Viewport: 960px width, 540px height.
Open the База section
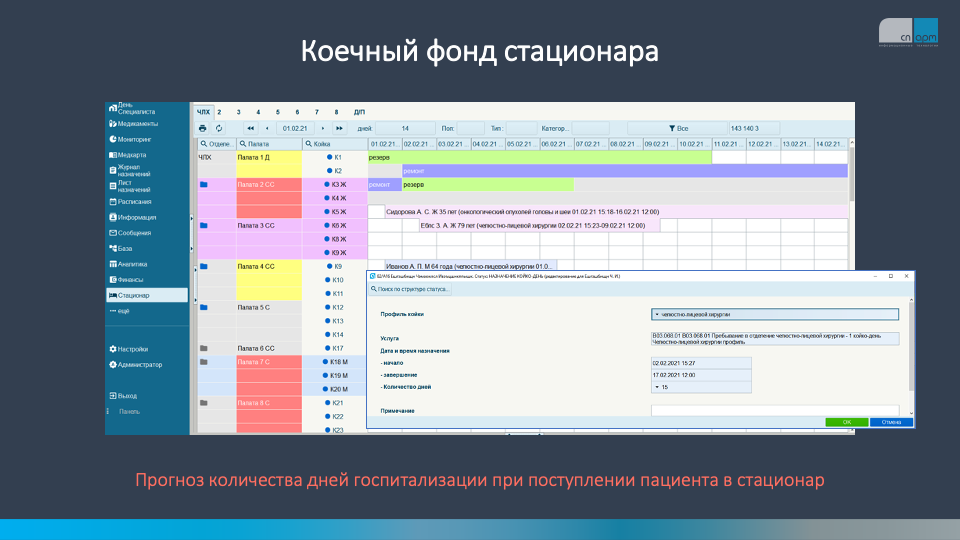[x=121, y=249]
